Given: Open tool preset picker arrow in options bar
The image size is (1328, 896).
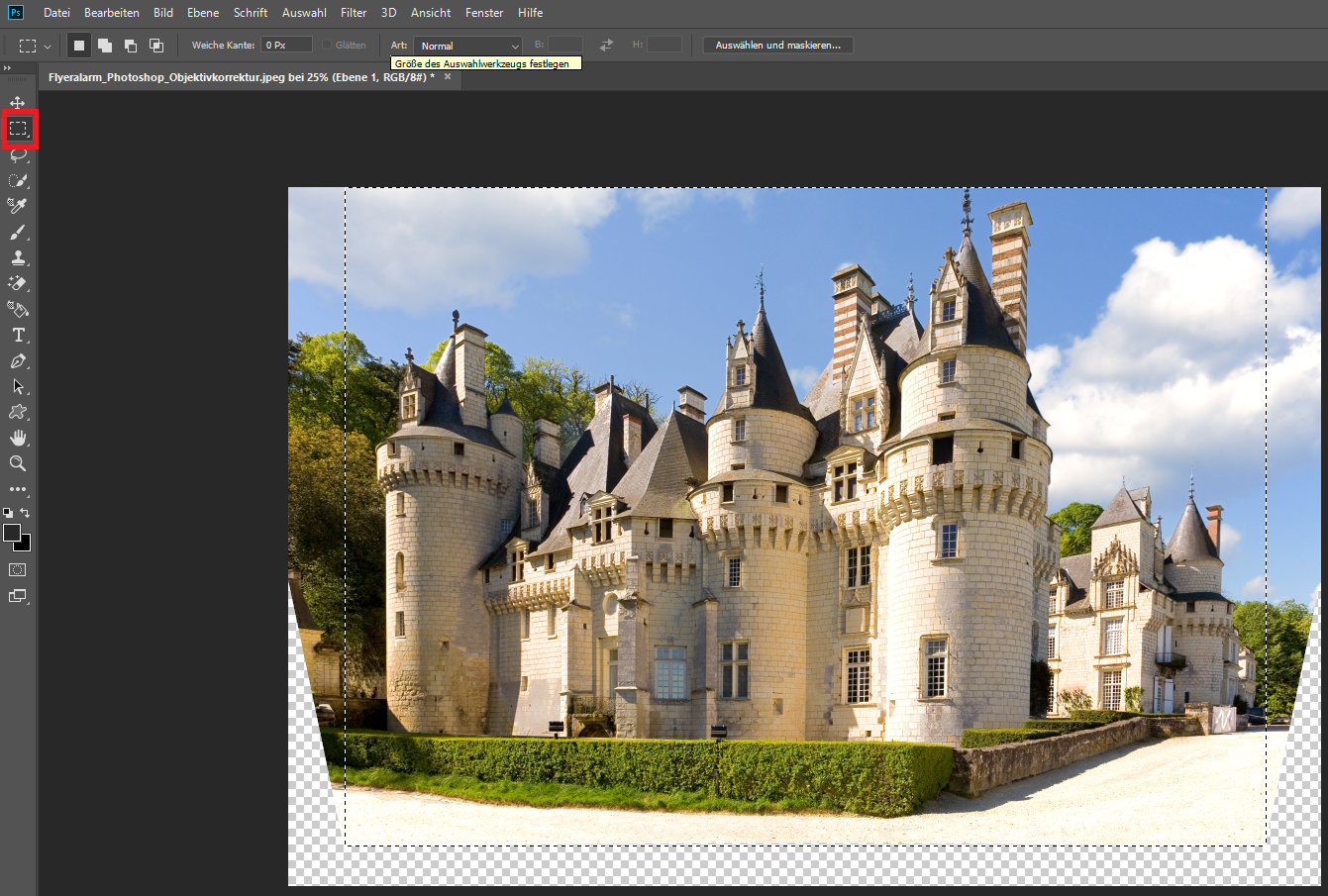Looking at the screenshot, I should tap(47, 47).
